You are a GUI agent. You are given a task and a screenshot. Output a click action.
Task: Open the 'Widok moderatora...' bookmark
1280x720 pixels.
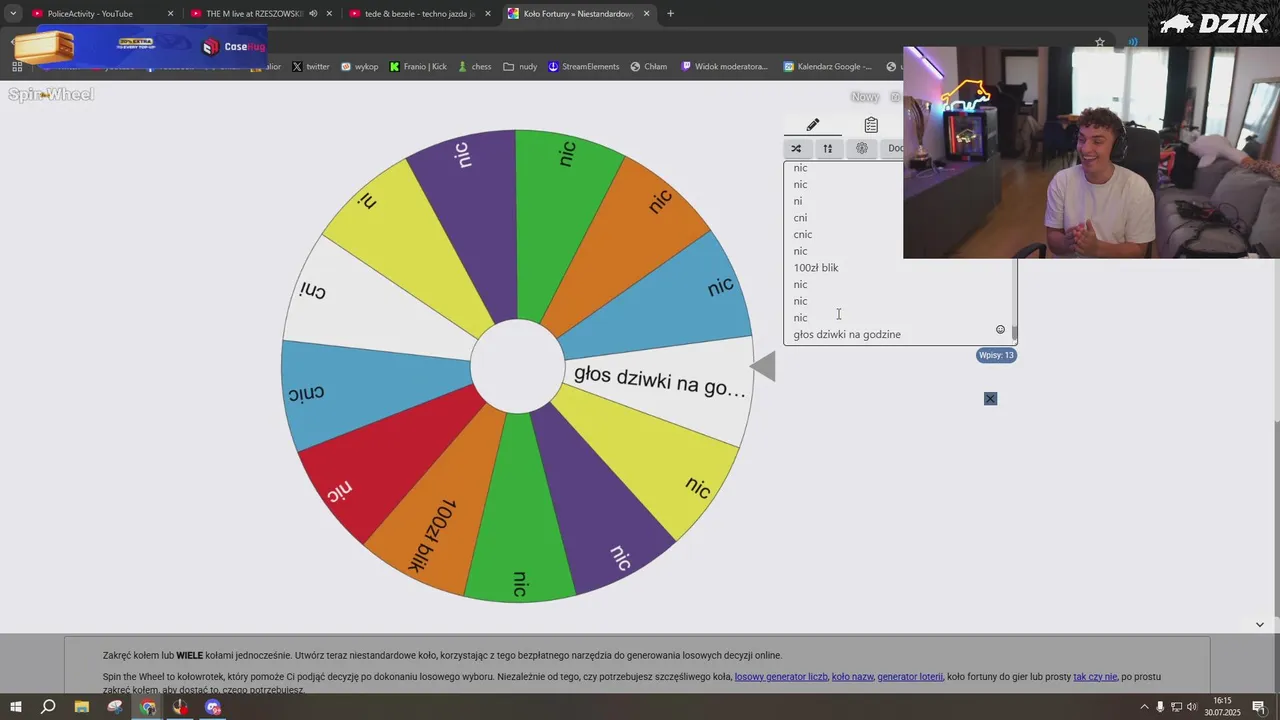coord(725,67)
